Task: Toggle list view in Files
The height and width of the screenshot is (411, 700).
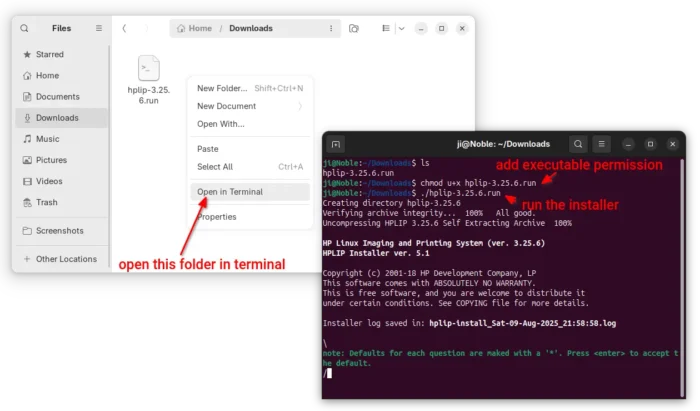Action: pos(385,29)
